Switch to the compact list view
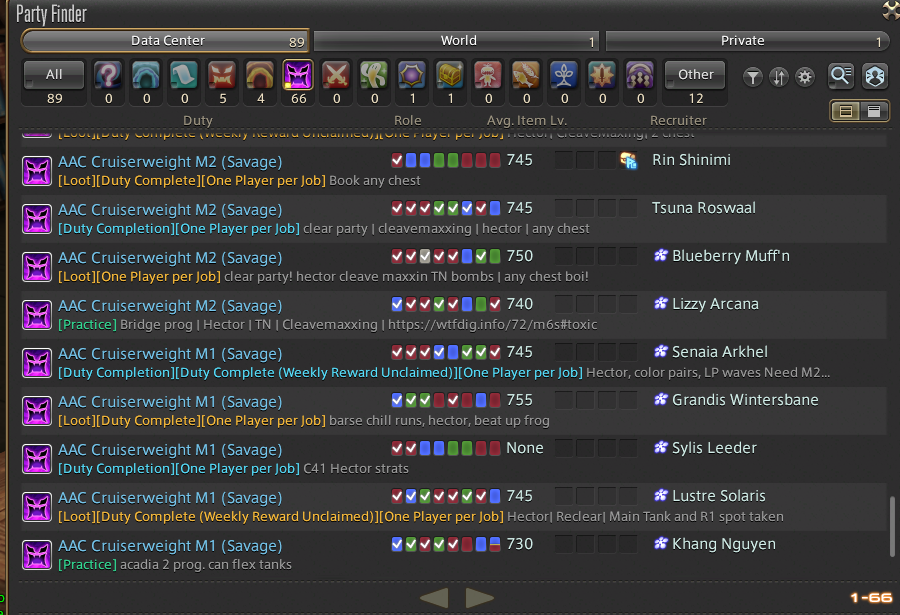The width and height of the screenshot is (900, 615). coord(874,111)
